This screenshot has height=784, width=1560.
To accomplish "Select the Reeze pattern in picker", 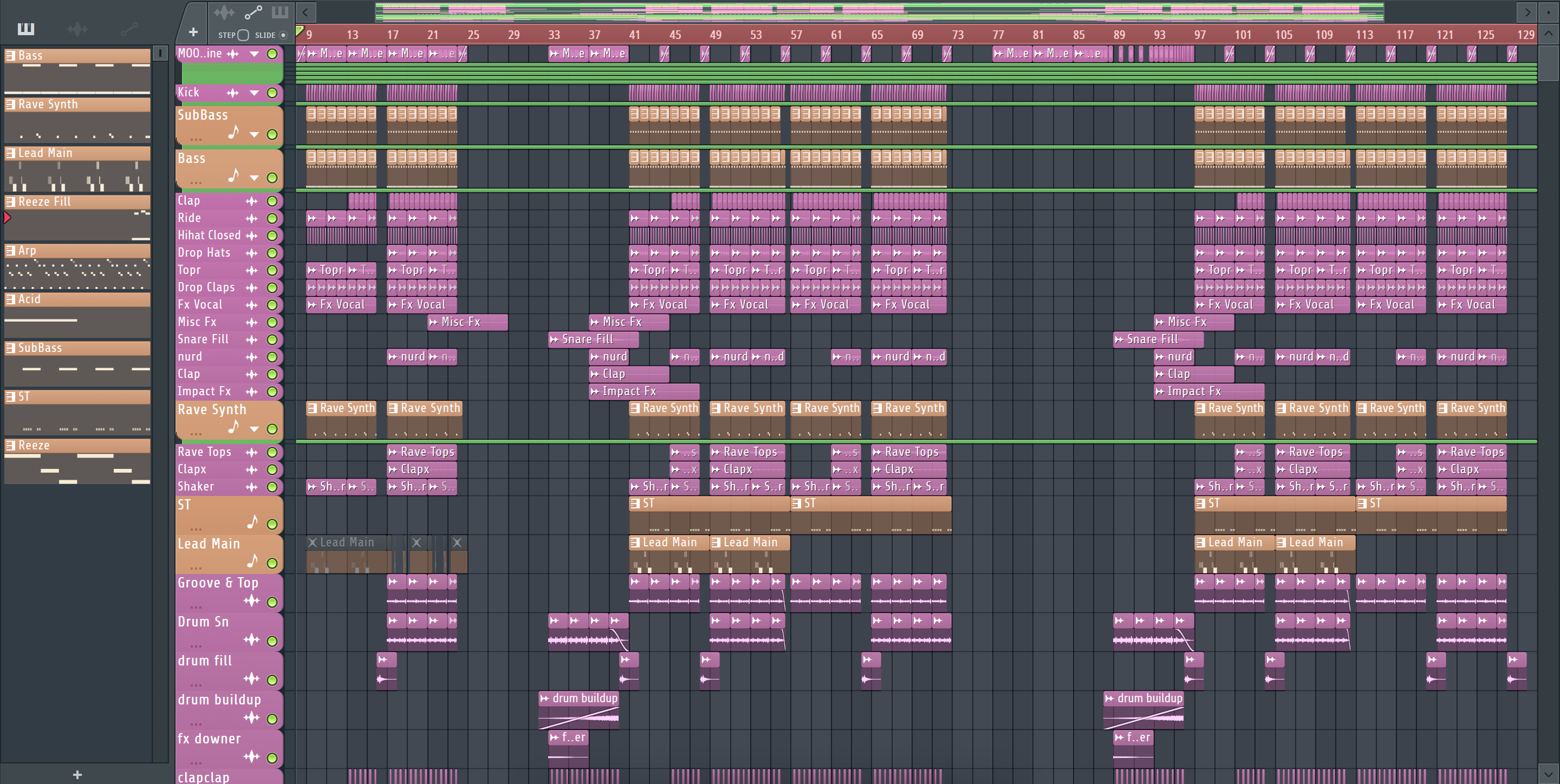I will pos(77,461).
